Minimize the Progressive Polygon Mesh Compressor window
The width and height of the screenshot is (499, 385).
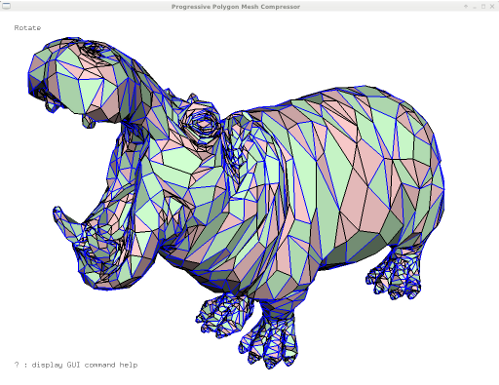[x=474, y=6]
